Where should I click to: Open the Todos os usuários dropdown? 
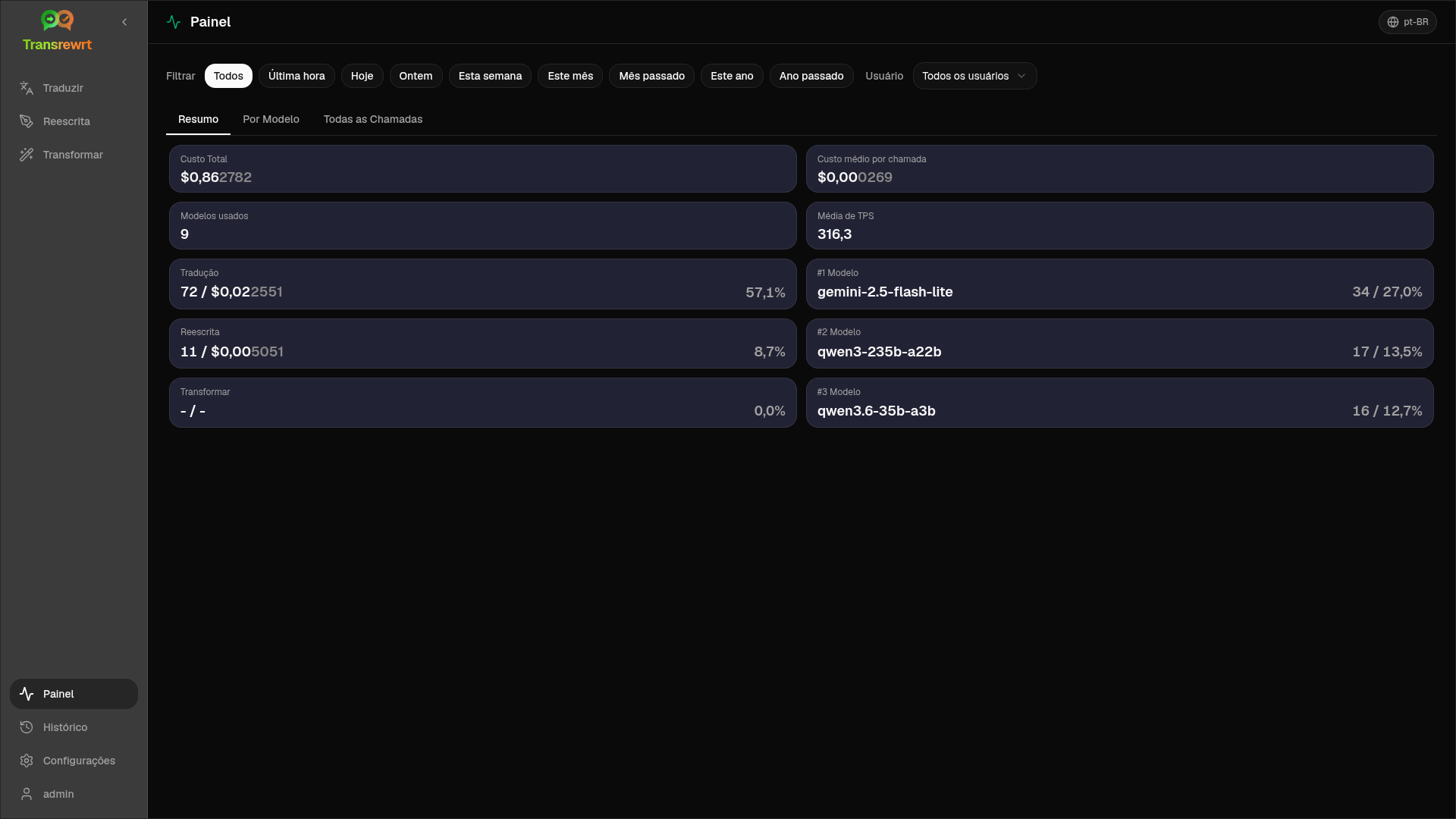click(x=974, y=76)
